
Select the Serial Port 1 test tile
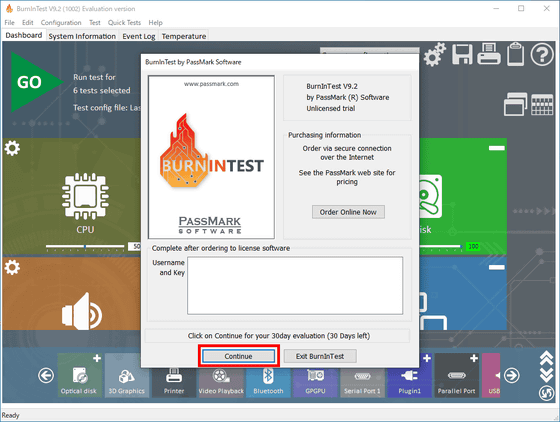coord(362,382)
